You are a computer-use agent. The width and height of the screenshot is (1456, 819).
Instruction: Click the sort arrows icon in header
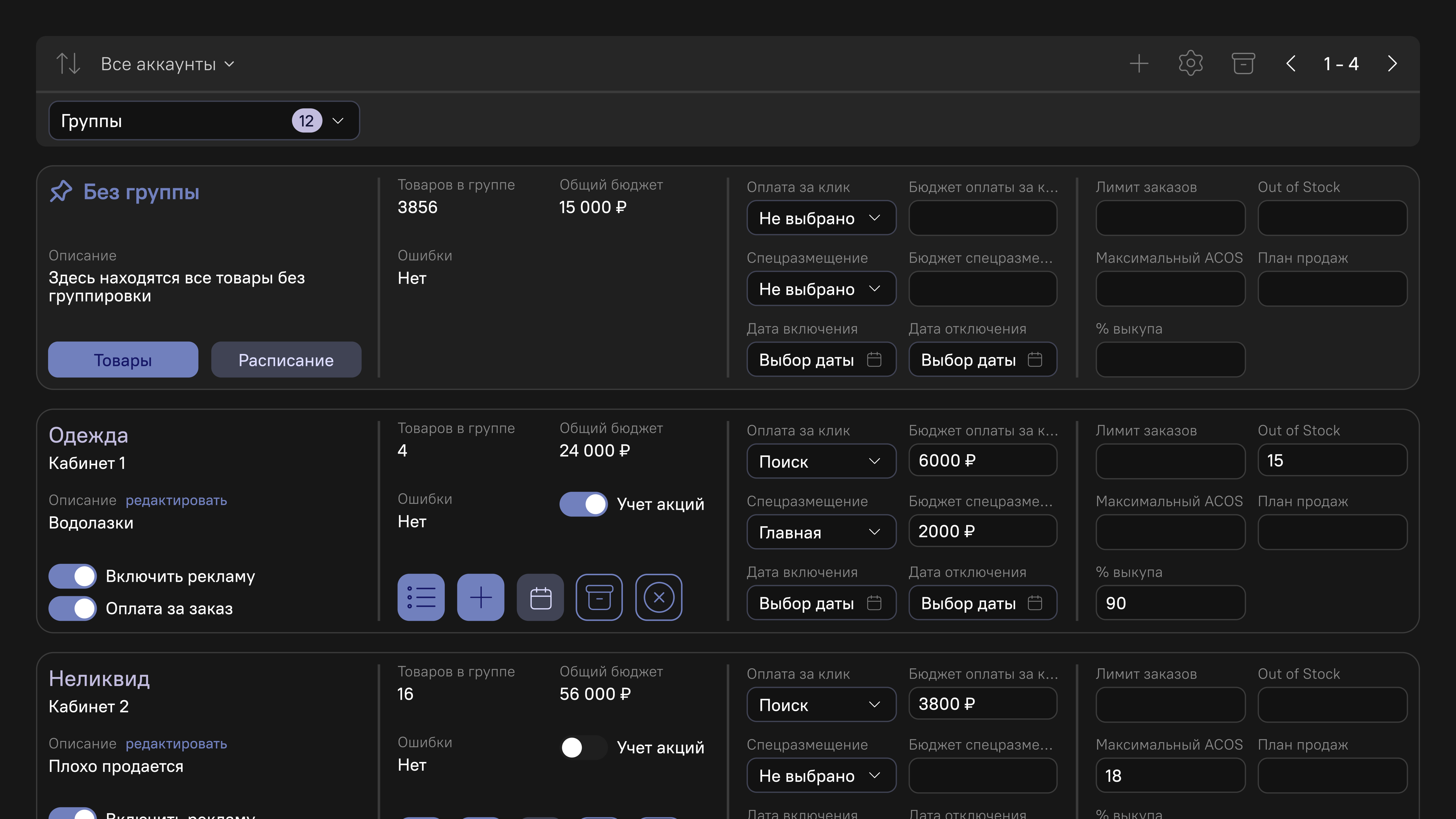[68, 64]
